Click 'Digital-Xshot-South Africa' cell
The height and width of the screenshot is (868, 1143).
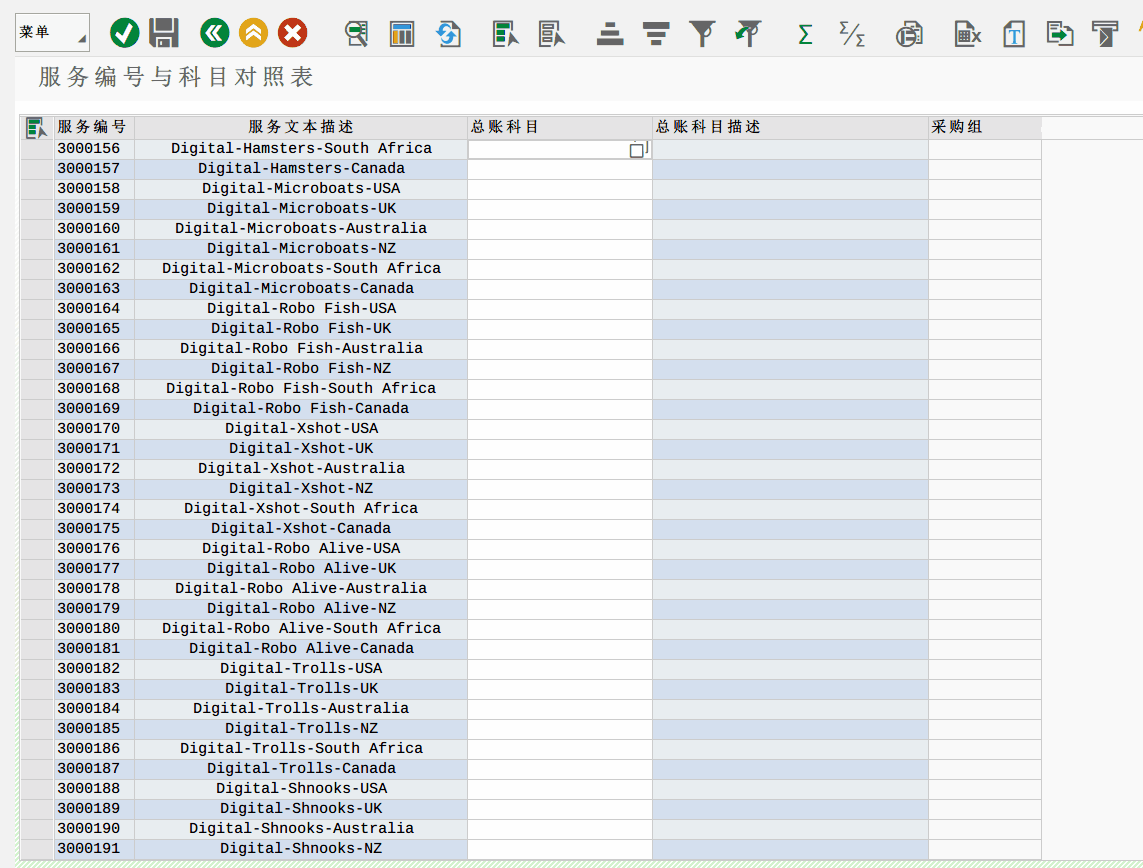(301, 509)
